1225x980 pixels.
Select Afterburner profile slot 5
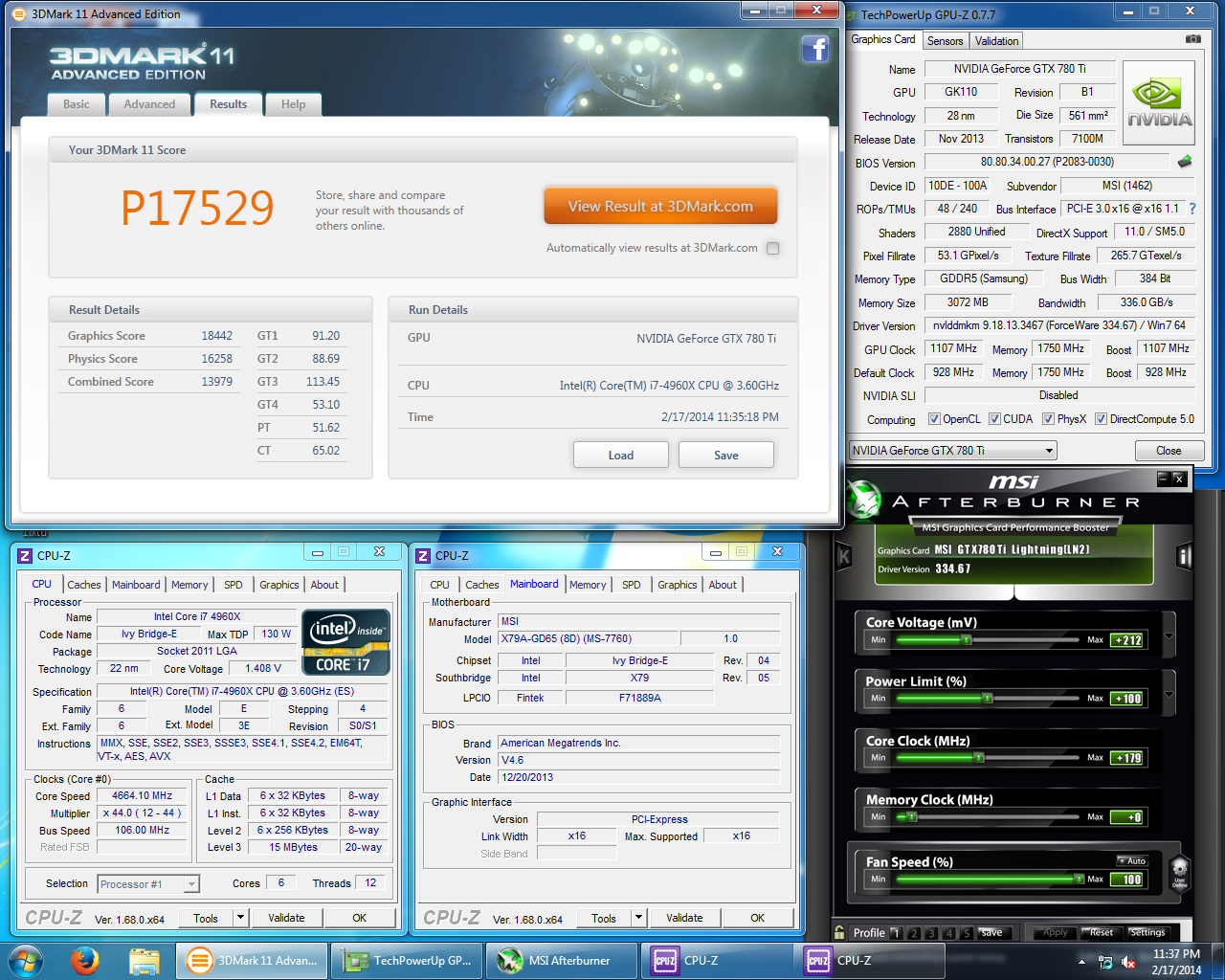coord(967,933)
